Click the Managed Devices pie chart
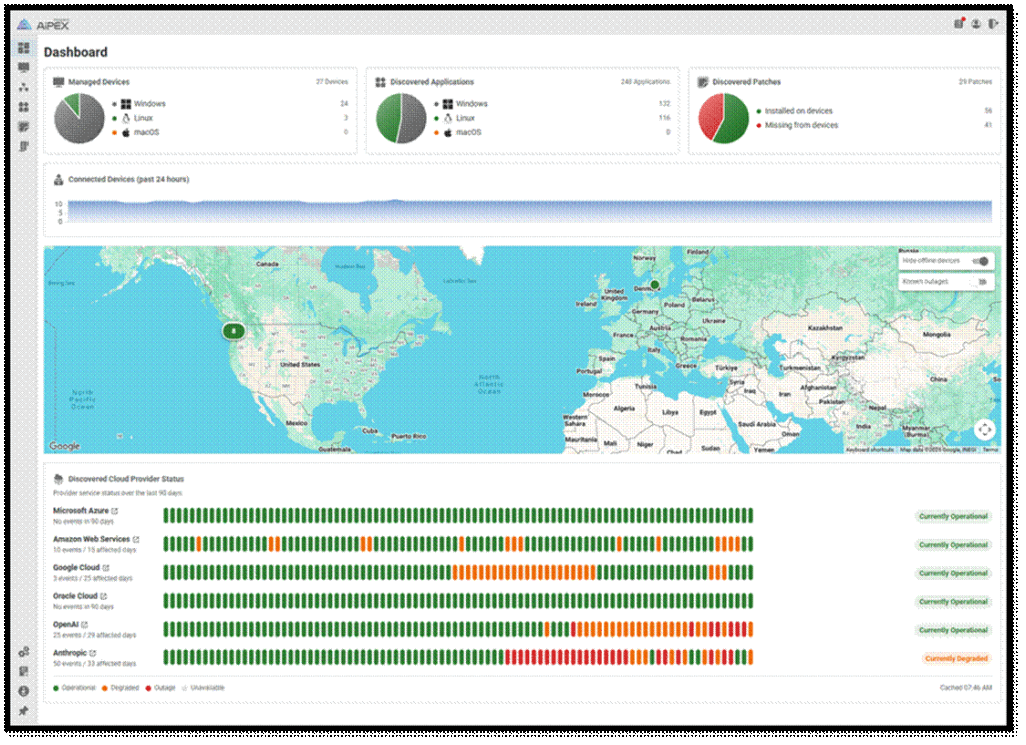 (79, 118)
